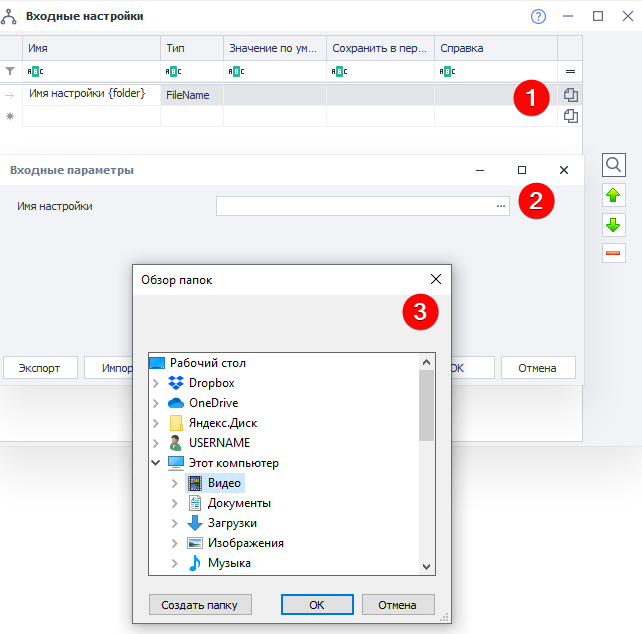The width and height of the screenshot is (642, 634).
Task: Click copy icon in the empty new row
Action: tap(570, 116)
